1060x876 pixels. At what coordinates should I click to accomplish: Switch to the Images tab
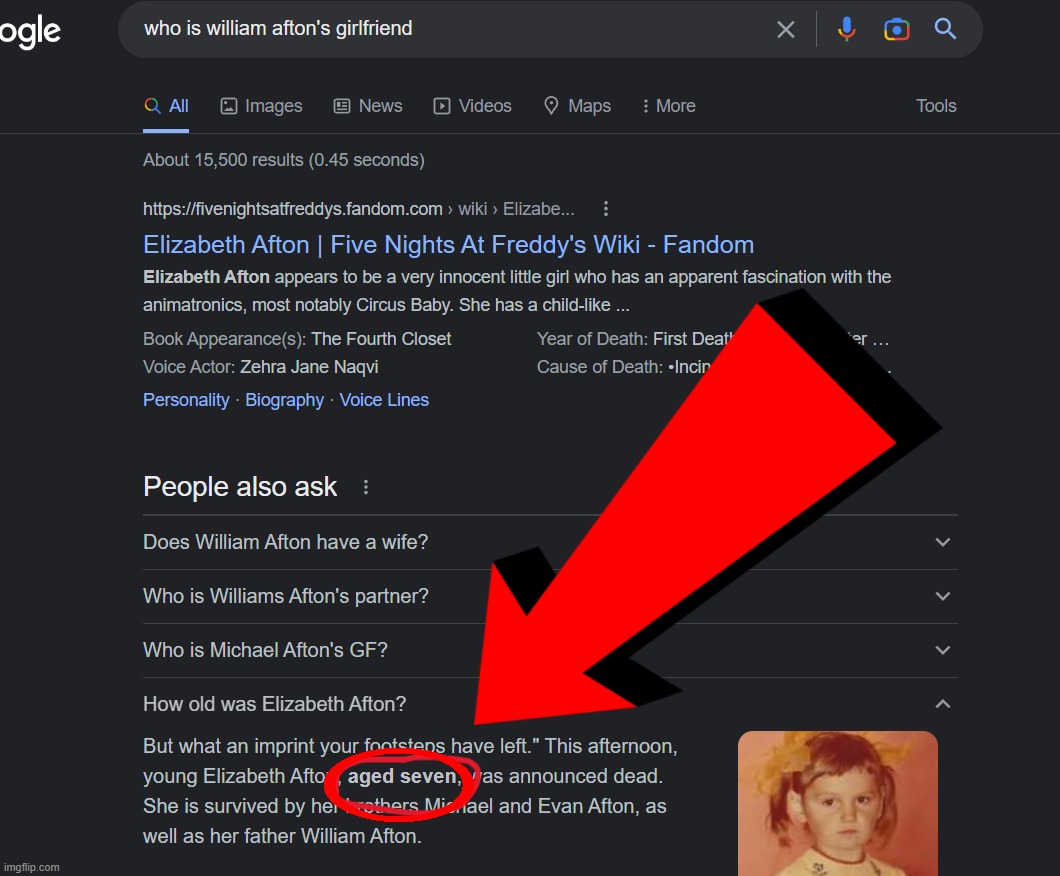tap(261, 106)
